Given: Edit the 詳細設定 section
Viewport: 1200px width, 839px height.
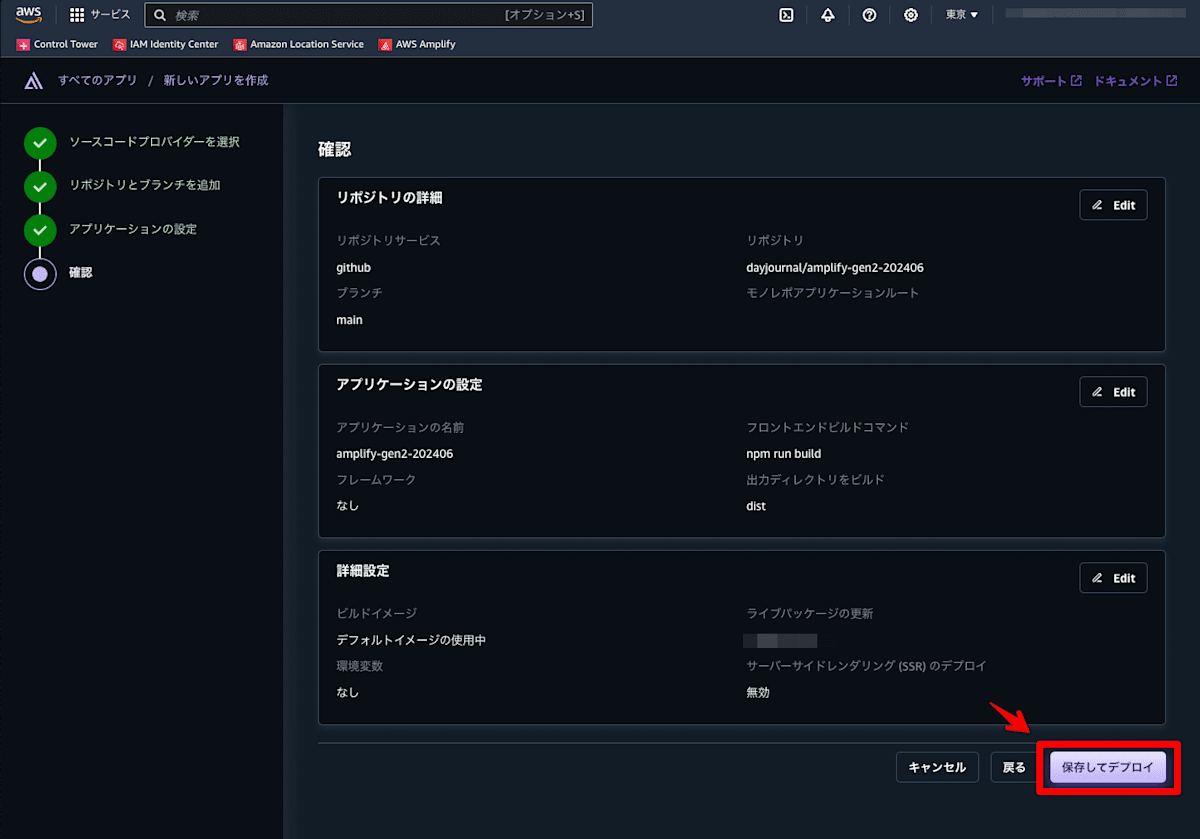Looking at the screenshot, I should tap(1113, 578).
